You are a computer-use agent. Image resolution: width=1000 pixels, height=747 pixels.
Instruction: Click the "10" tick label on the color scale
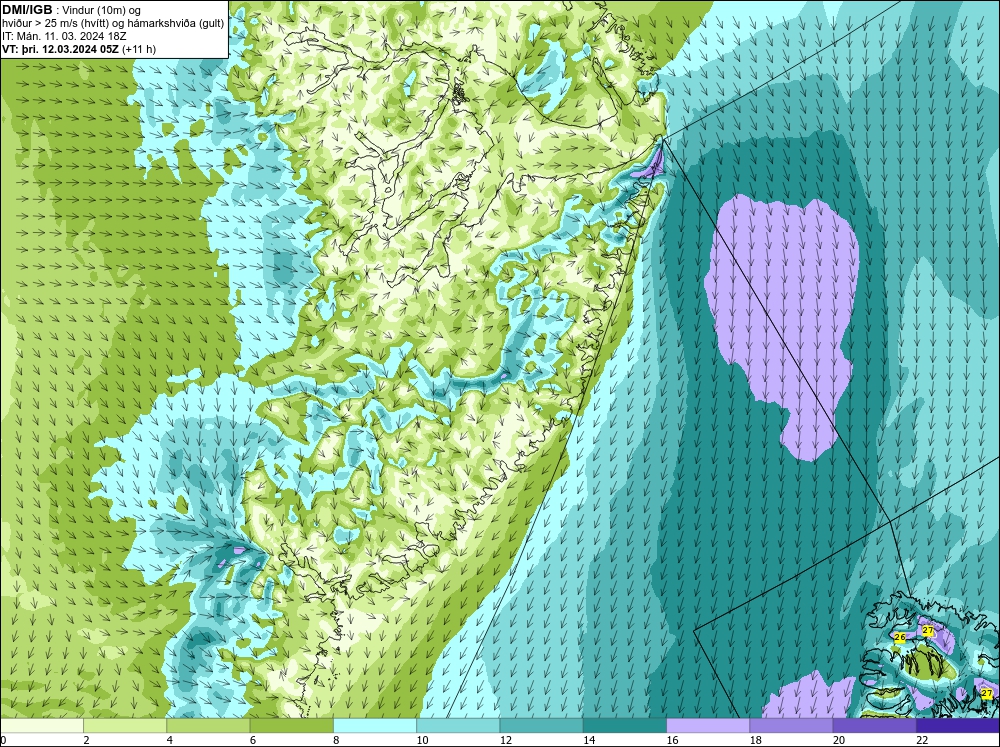click(x=422, y=740)
